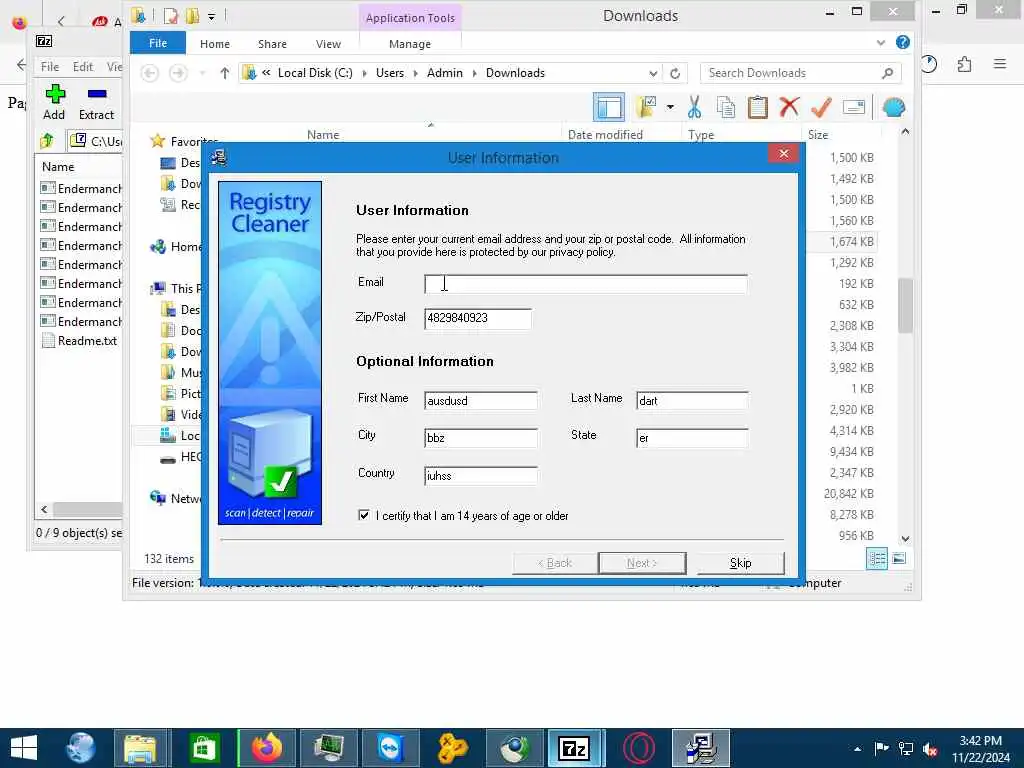The image size is (1024, 768).
Task: Show hidden tray icons arrow
Action: [857, 748]
